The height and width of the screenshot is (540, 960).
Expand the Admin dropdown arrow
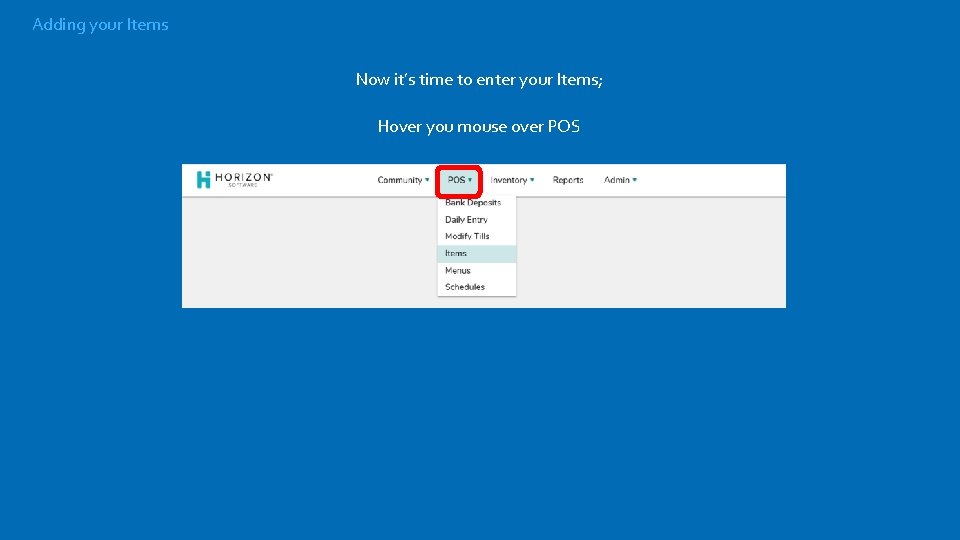[x=635, y=180]
